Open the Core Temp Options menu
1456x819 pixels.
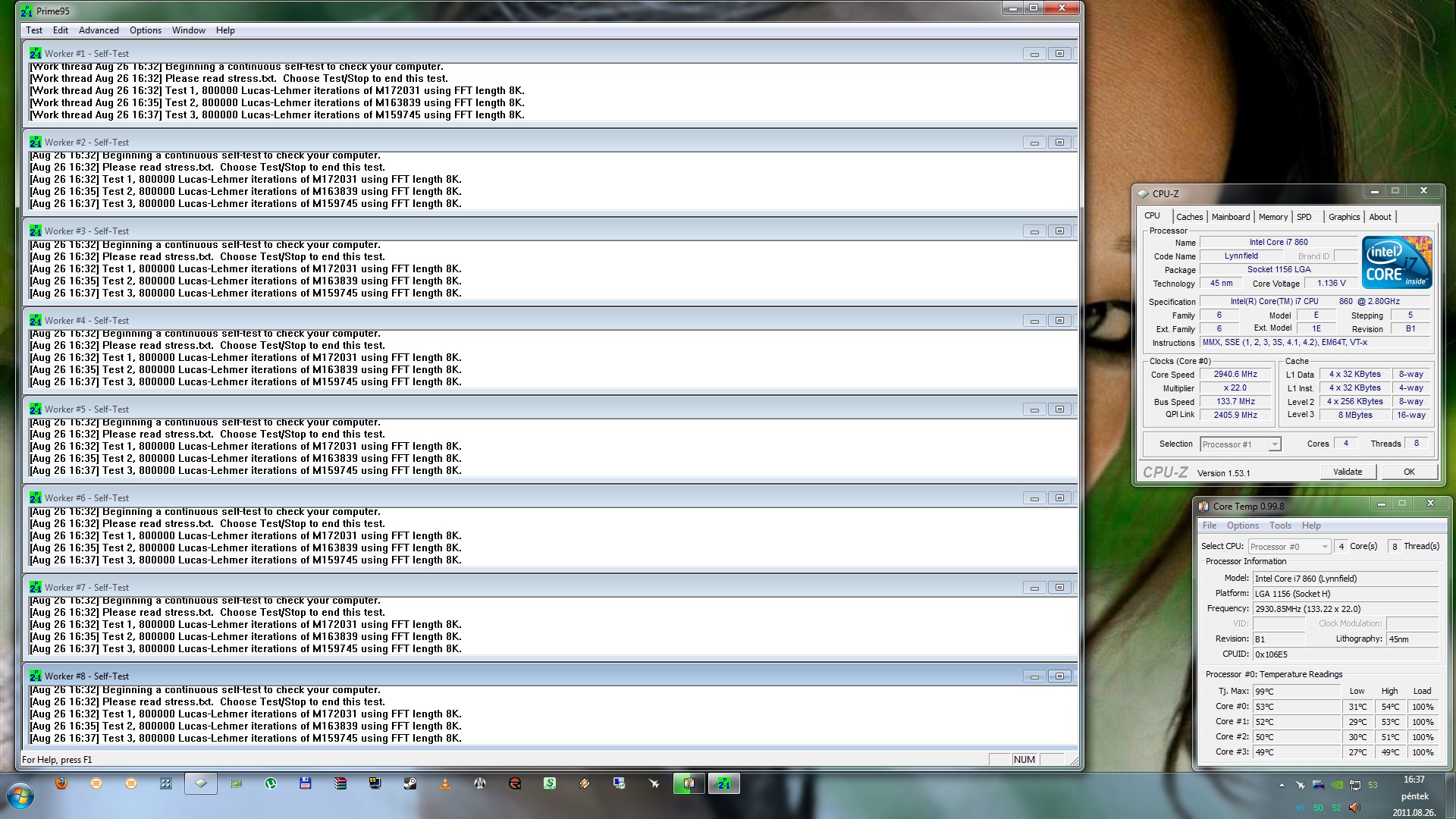point(1243,526)
